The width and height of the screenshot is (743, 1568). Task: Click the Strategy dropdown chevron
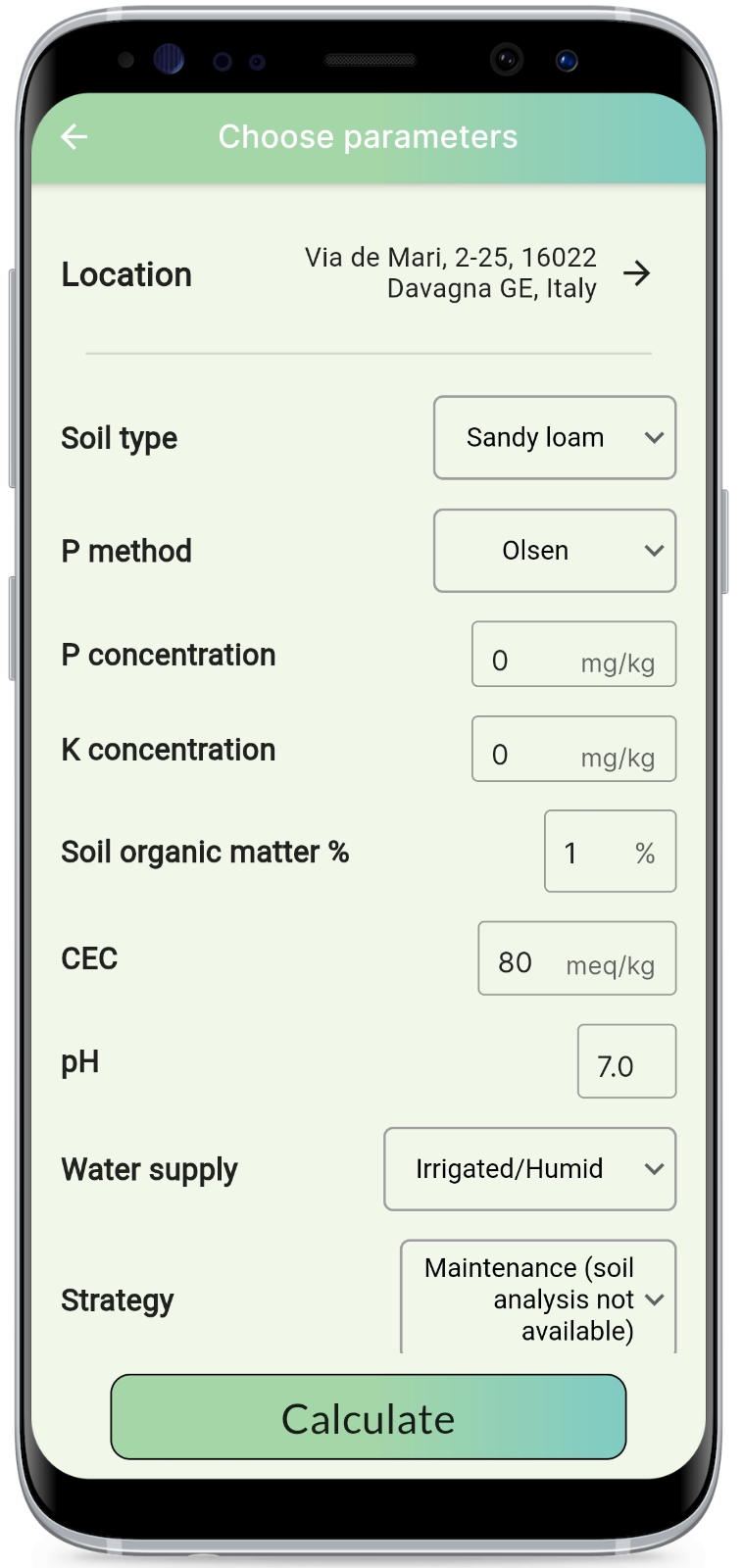click(654, 1299)
